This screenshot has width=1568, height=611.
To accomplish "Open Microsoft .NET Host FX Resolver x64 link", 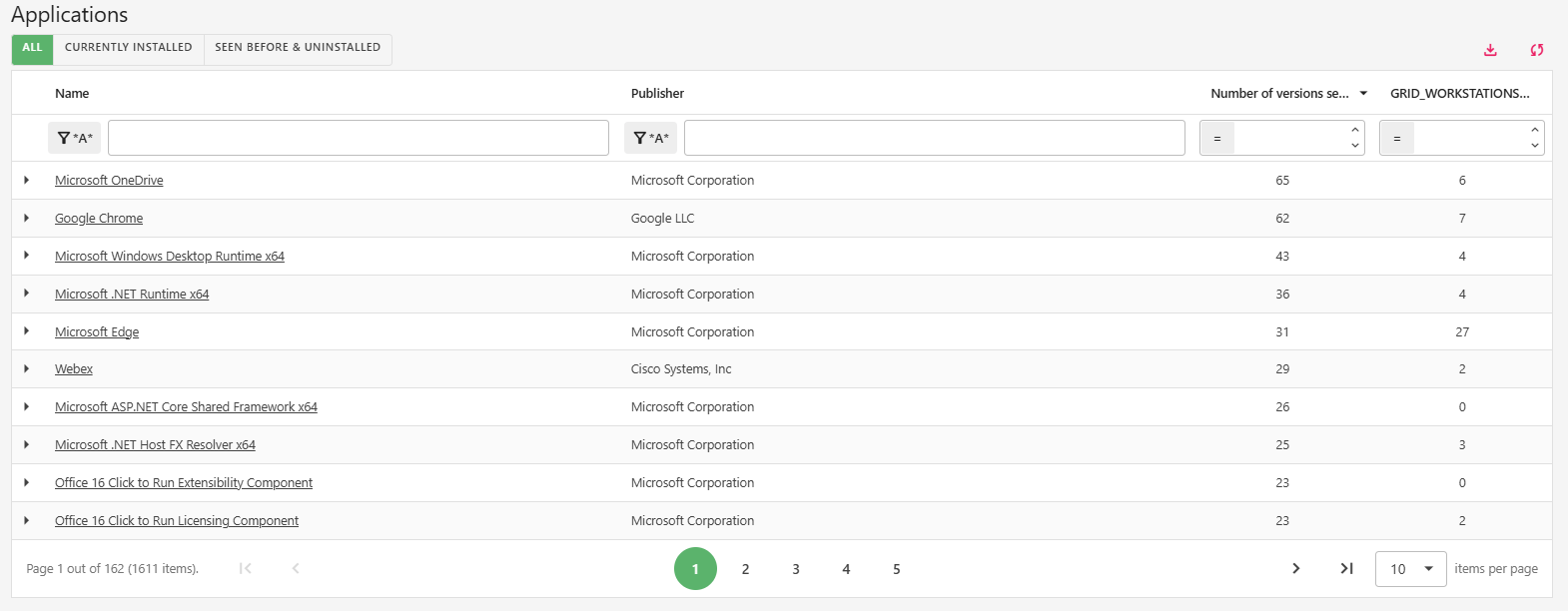I will point(155,445).
